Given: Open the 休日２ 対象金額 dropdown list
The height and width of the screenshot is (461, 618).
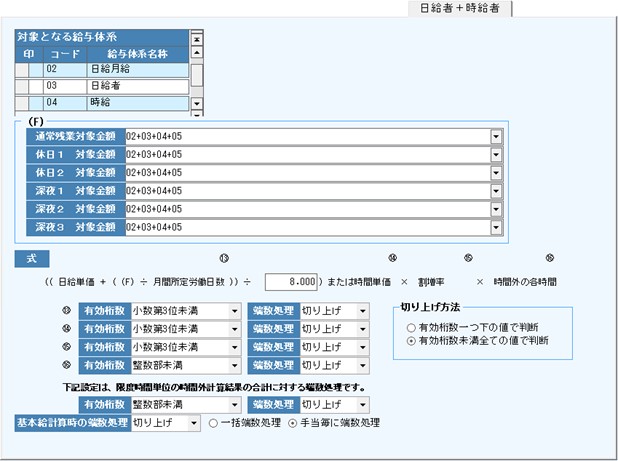Looking at the screenshot, I should point(496,173).
